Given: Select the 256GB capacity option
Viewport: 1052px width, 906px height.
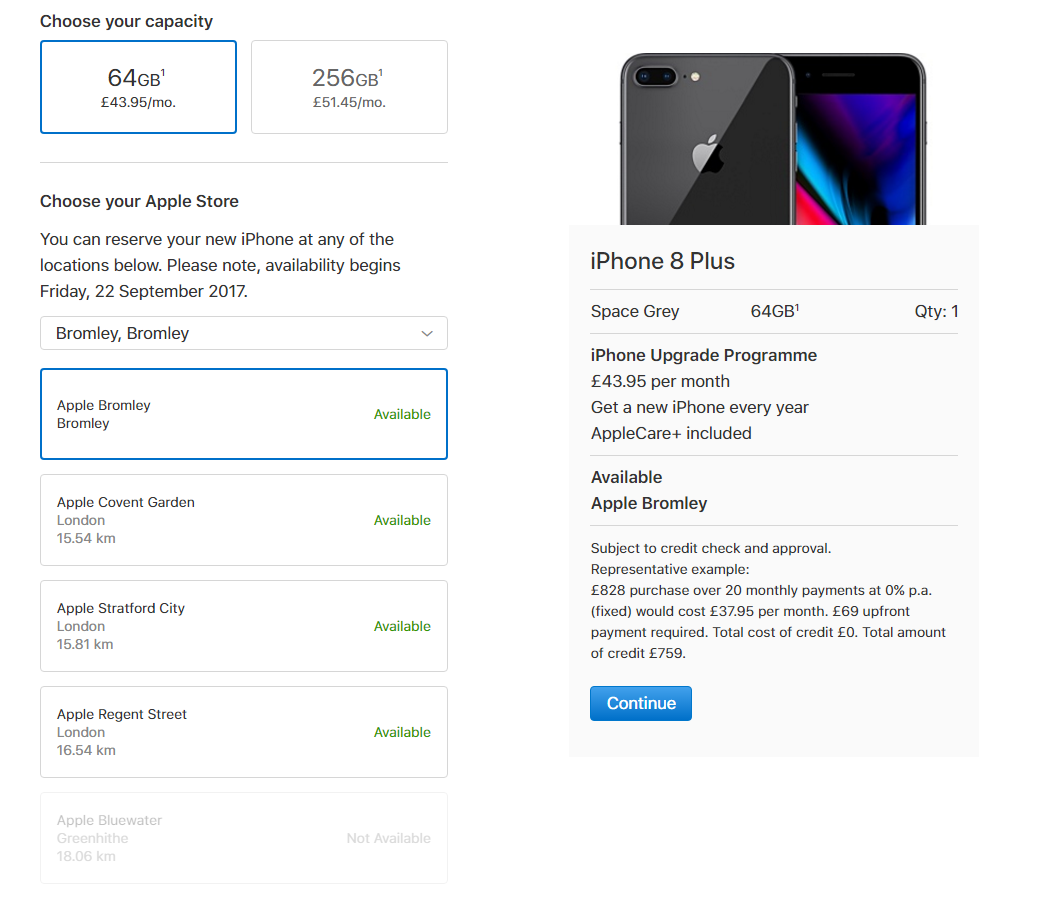Looking at the screenshot, I should pos(350,87).
